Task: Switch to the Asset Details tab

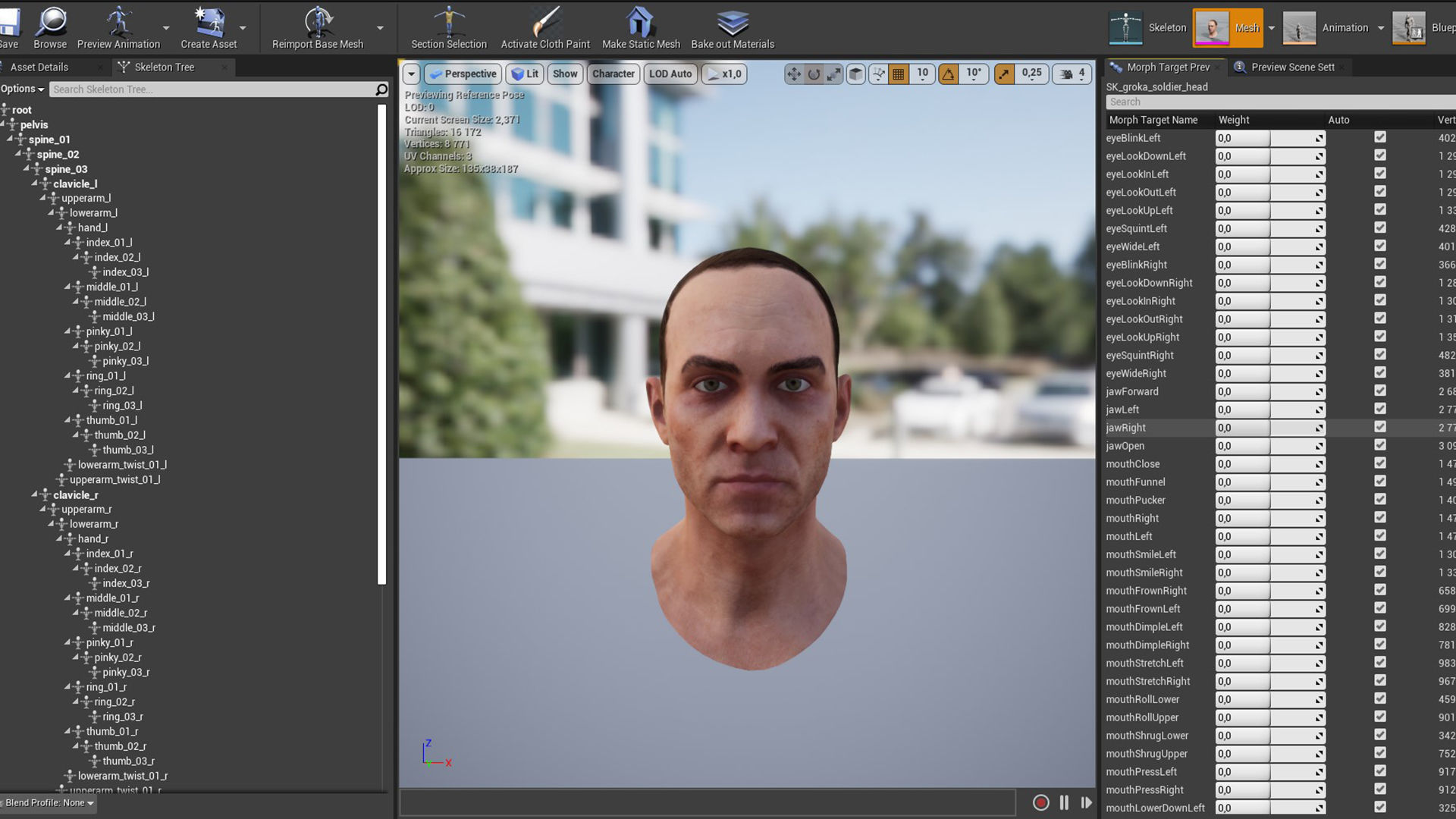Action: click(39, 67)
